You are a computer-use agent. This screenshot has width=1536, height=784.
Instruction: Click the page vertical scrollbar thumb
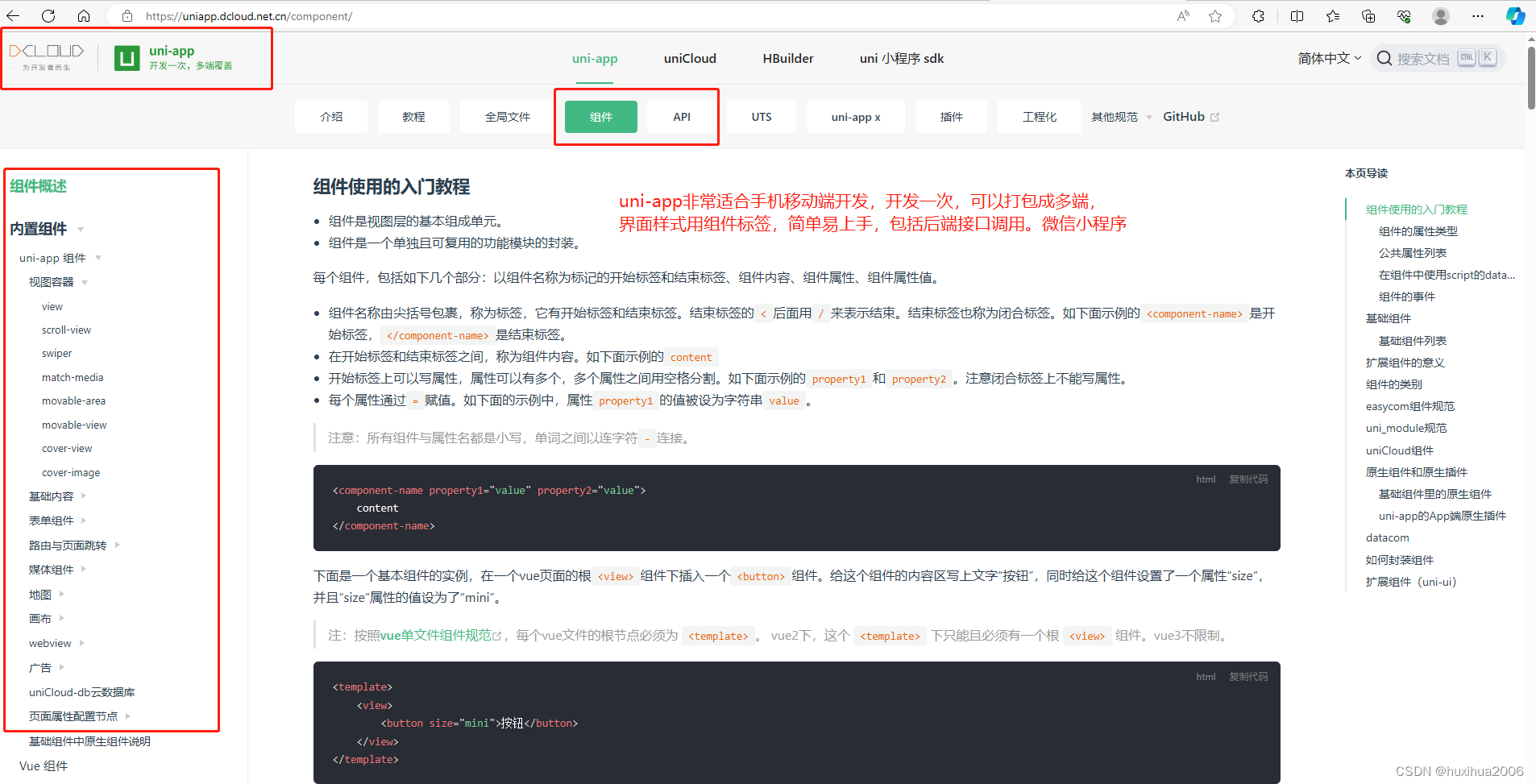pyautogui.click(x=1530, y=78)
